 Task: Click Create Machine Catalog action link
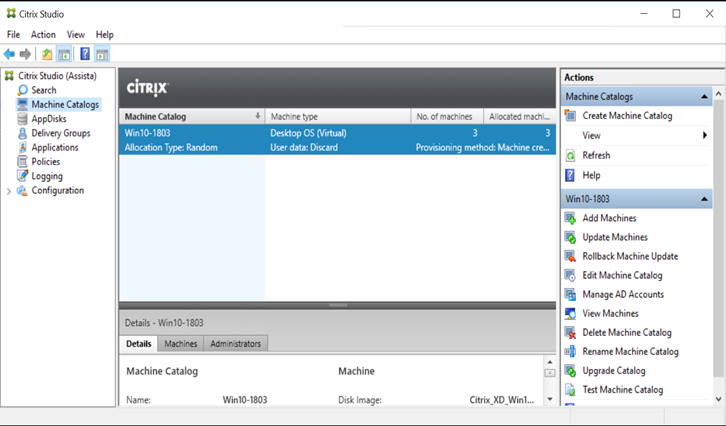coord(627,116)
